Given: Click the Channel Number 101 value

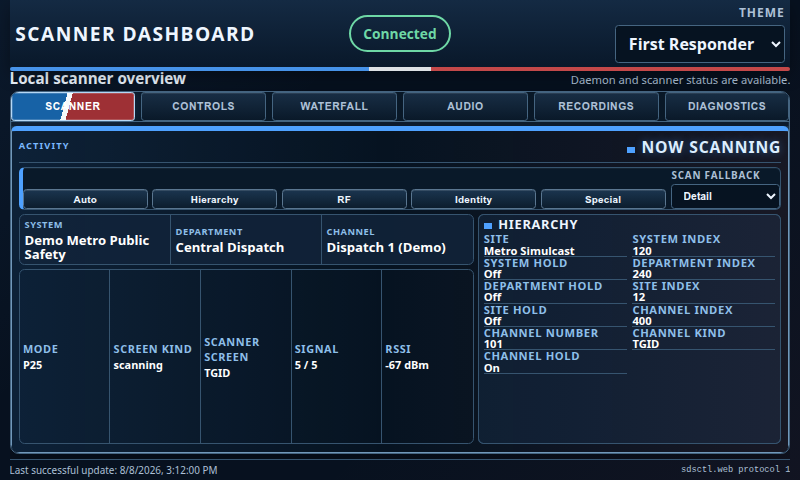Looking at the screenshot, I should pyautogui.click(x=493, y=344).
